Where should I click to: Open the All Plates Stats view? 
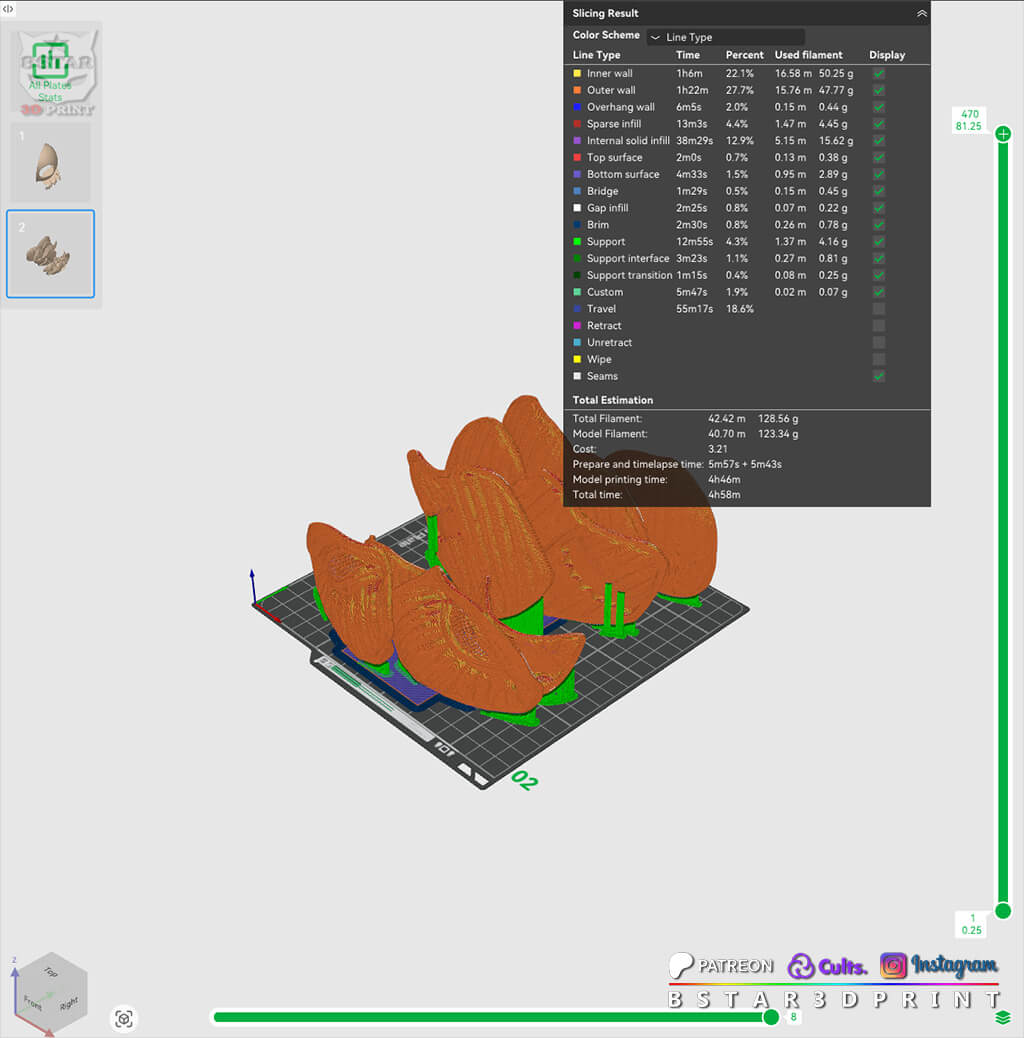[50, 71]
